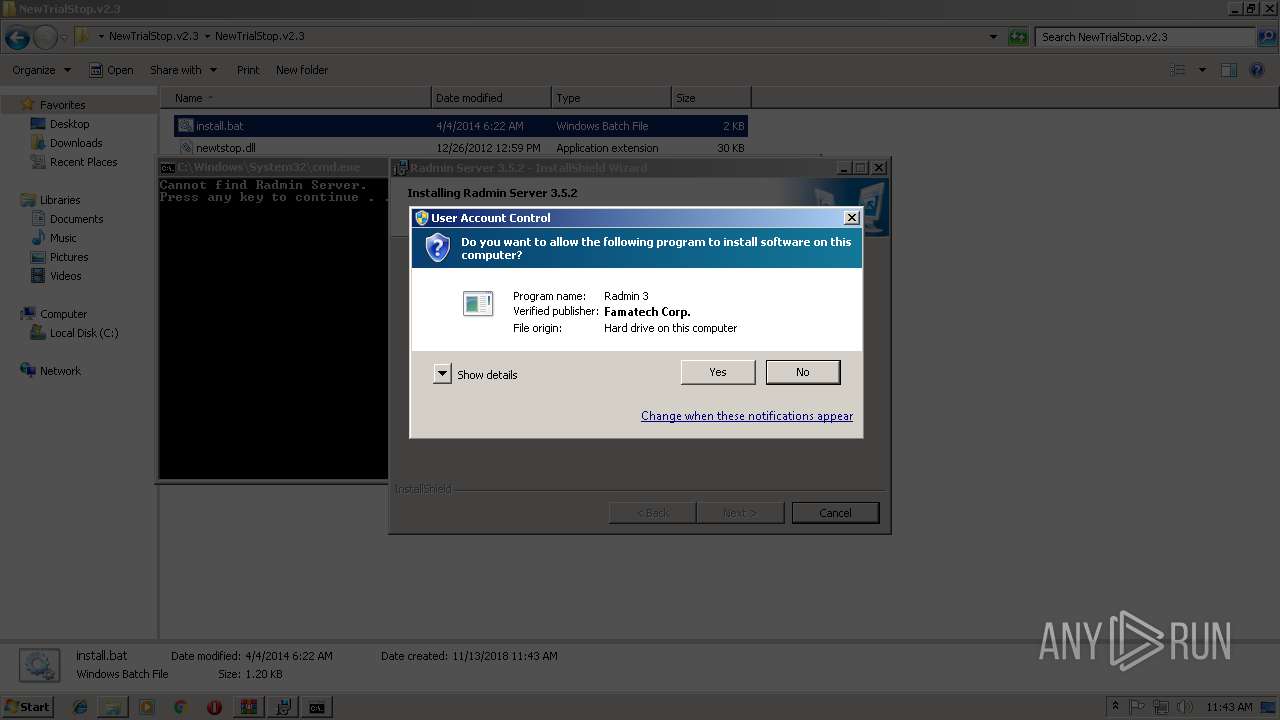Toggle the preview pane icon
The height and width of the screenshot is (720, 1280).
coord(1229,70)
